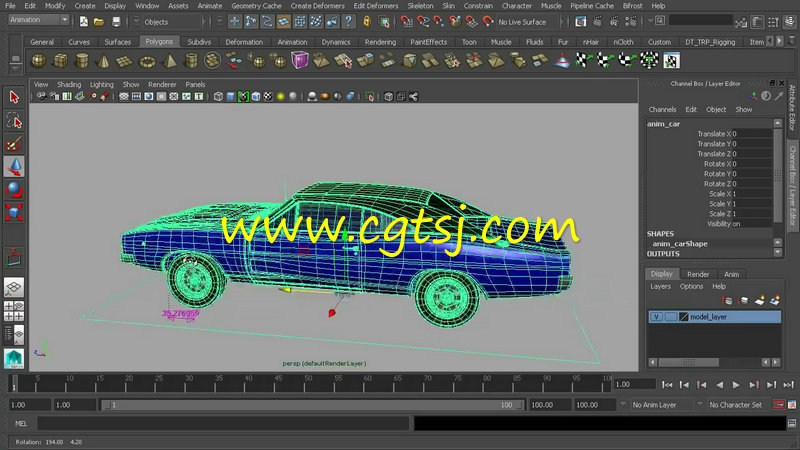Toggle use all lights in viewport toolbar
The width and height of the screenshot is (800, 450).
[x=281, y=96]
